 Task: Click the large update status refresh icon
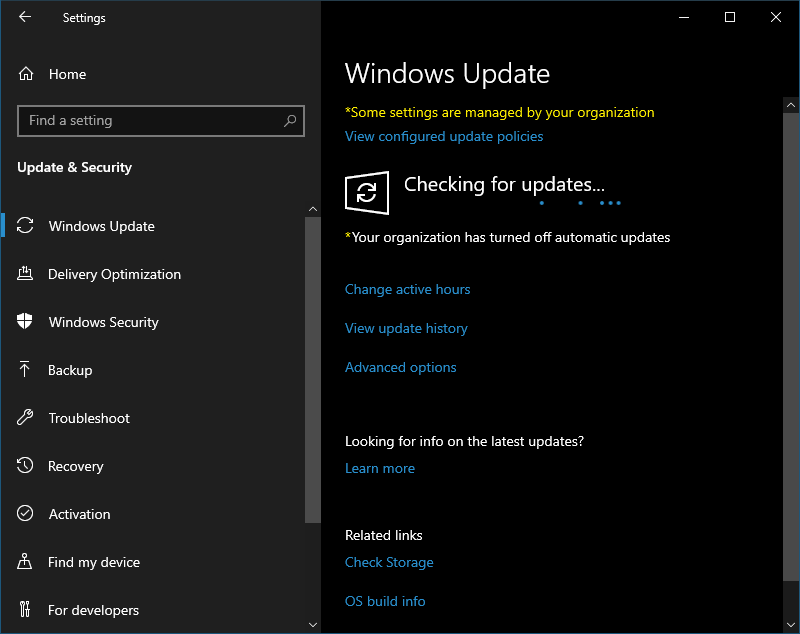(x=367, y=193)
